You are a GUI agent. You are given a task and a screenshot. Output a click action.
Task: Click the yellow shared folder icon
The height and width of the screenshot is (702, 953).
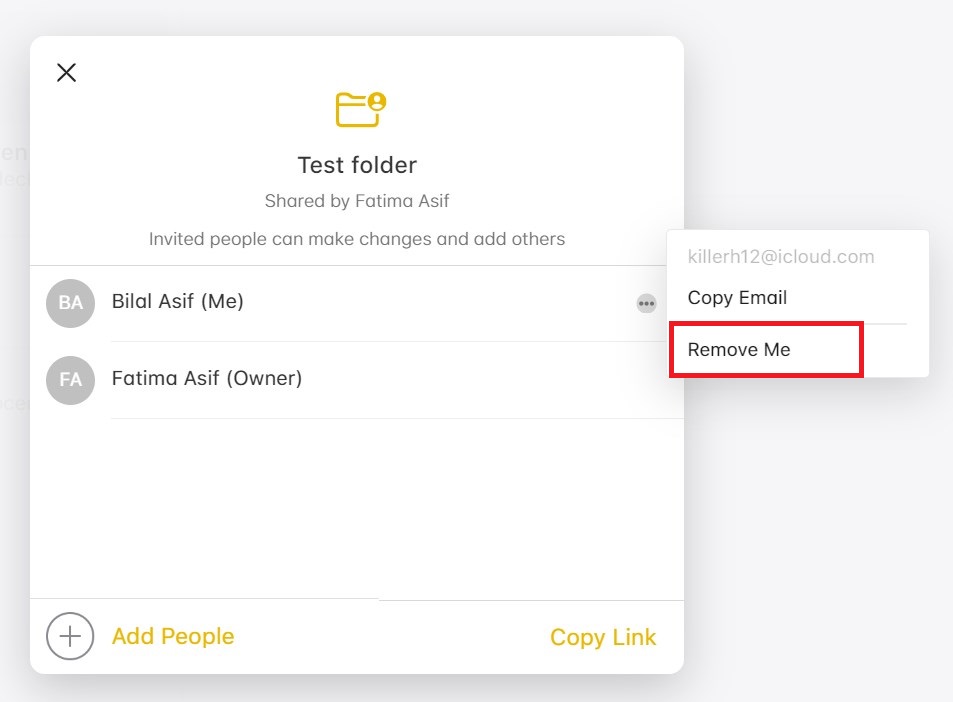pyautogui.click(x=357, y=110)
